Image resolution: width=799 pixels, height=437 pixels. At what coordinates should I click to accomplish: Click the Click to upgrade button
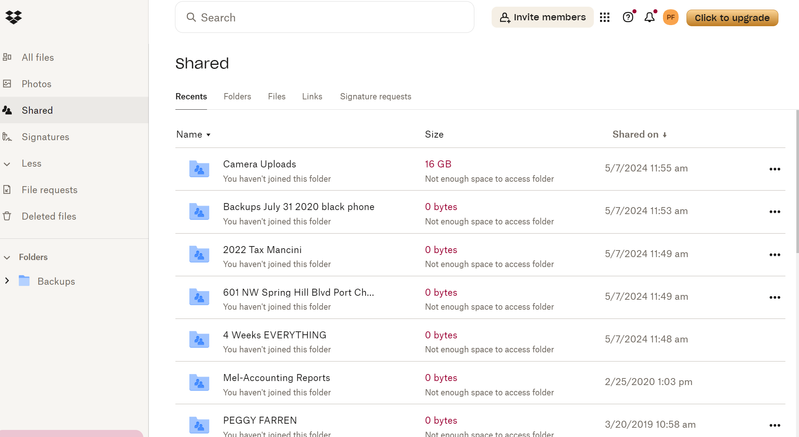click(732, 18)
